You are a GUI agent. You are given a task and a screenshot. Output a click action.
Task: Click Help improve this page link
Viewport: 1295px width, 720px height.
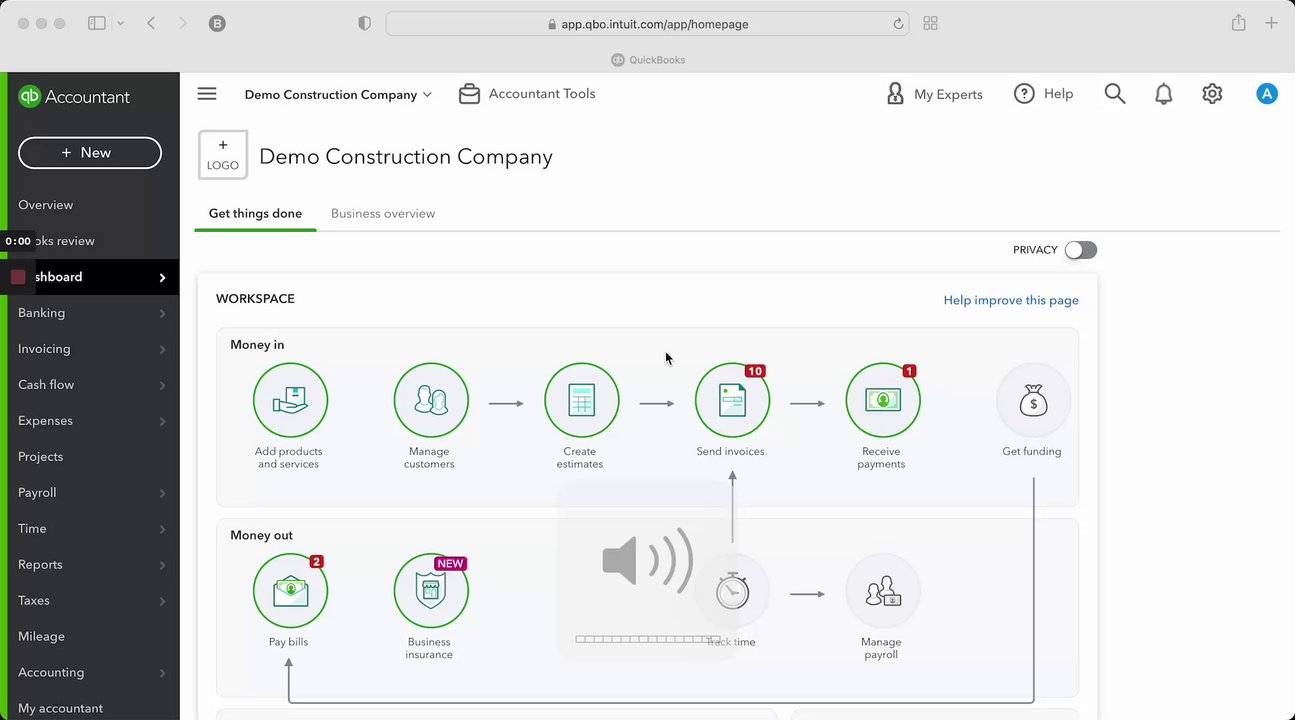[x=1010, y=300]
